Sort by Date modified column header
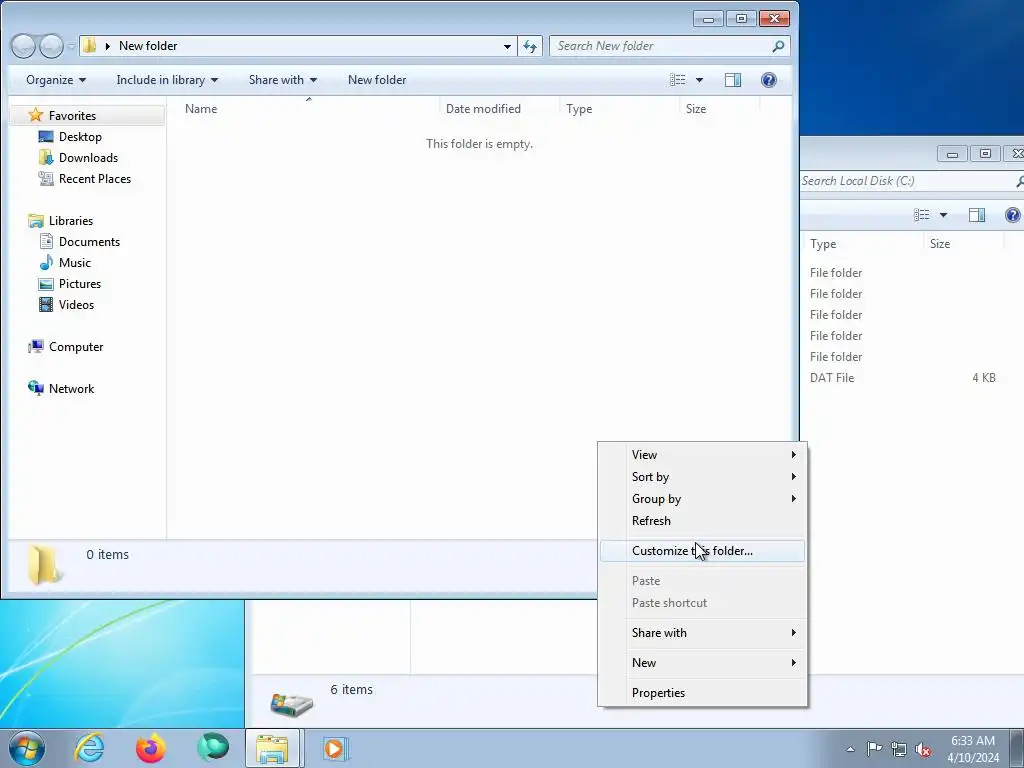Viewport: 1024px width, 768px height. click(500, 108)
